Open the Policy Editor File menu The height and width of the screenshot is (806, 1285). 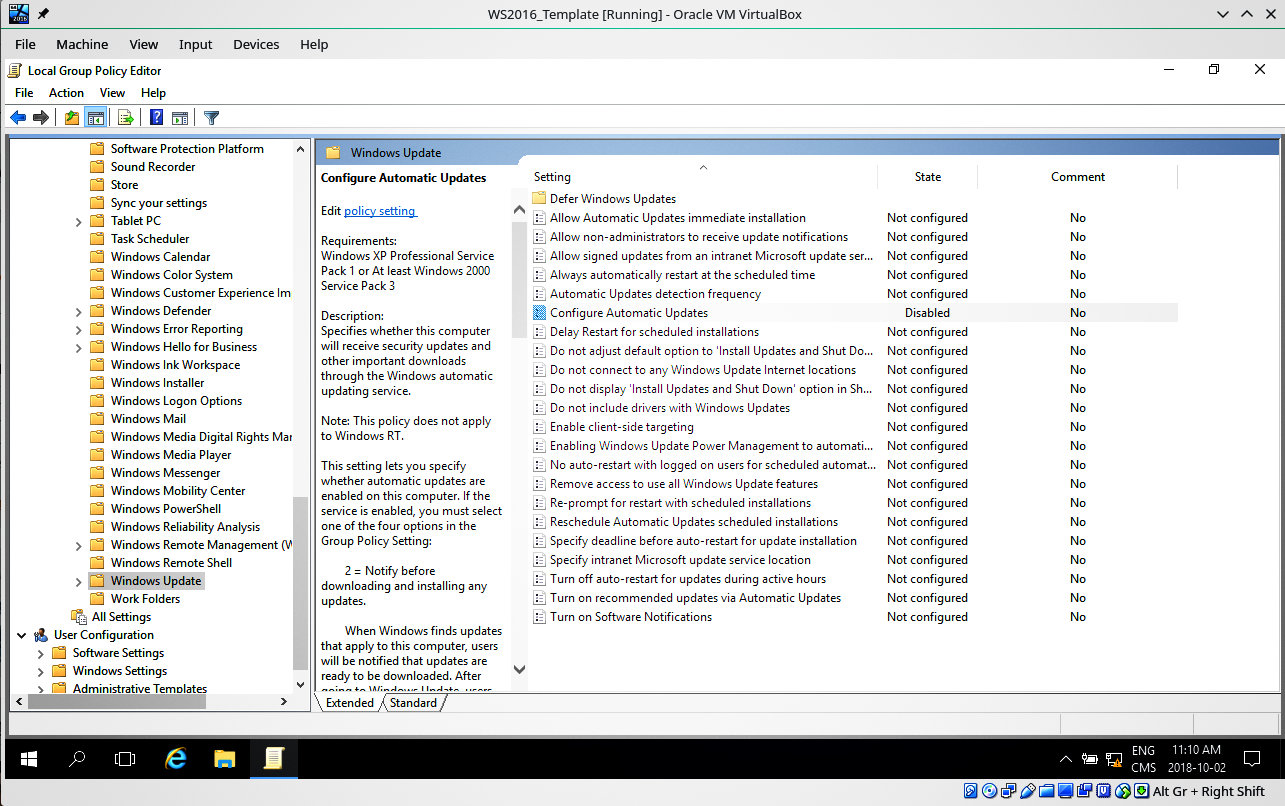[24, 93]
